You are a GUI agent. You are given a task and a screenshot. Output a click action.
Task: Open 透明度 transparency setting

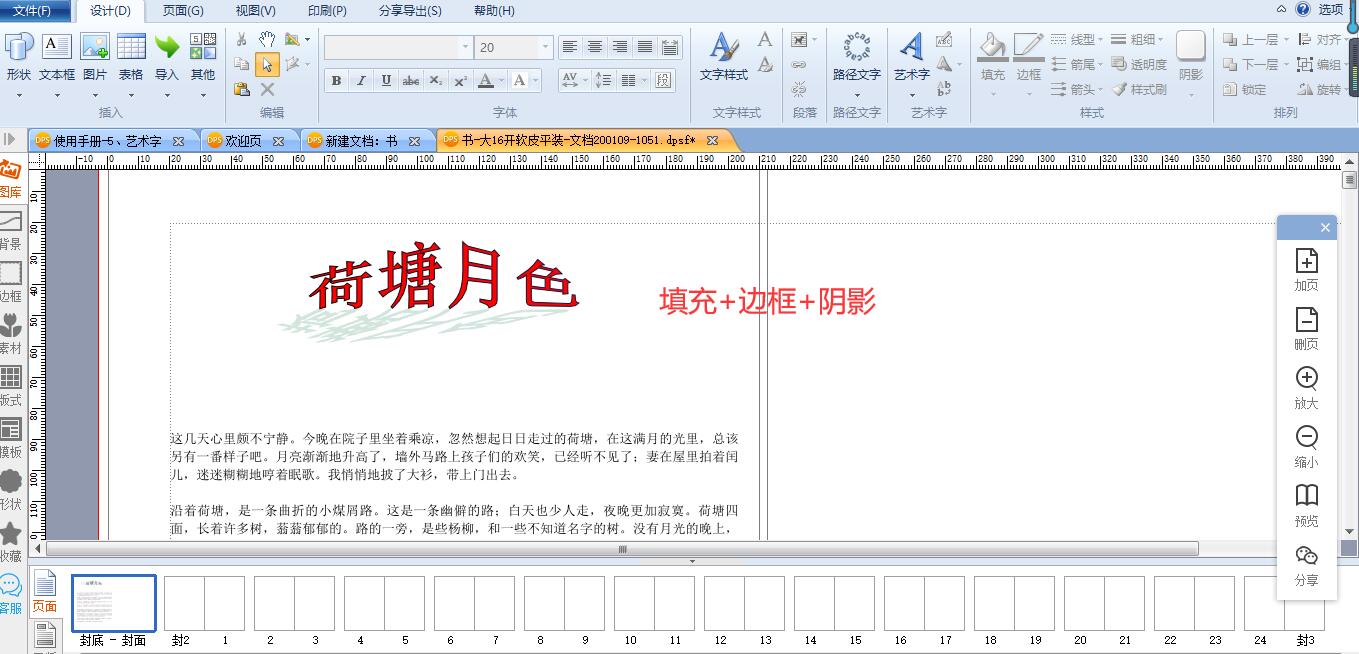point(1138,64)
